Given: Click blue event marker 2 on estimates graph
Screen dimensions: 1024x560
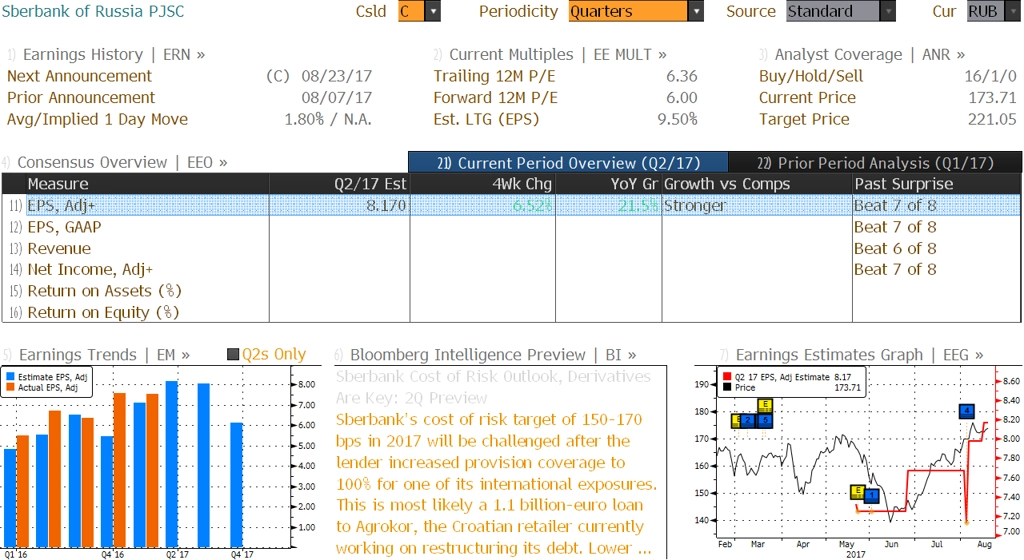Looking at the screenshot, I should tap(748, 420).
